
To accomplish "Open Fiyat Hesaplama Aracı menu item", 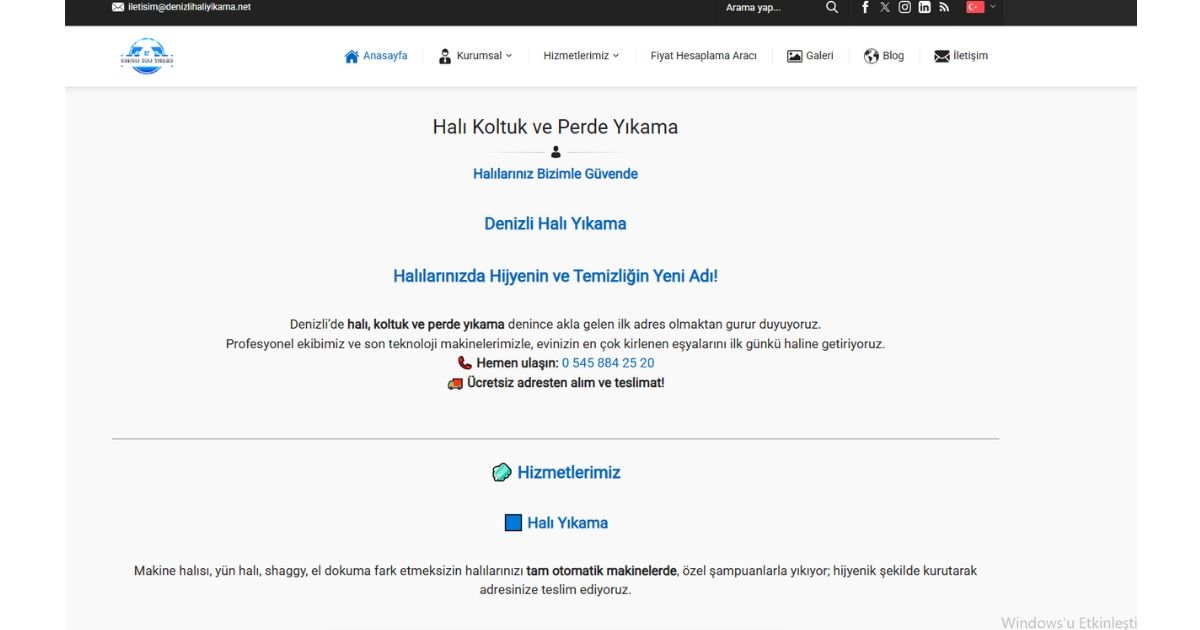I will tap(703, 56).
